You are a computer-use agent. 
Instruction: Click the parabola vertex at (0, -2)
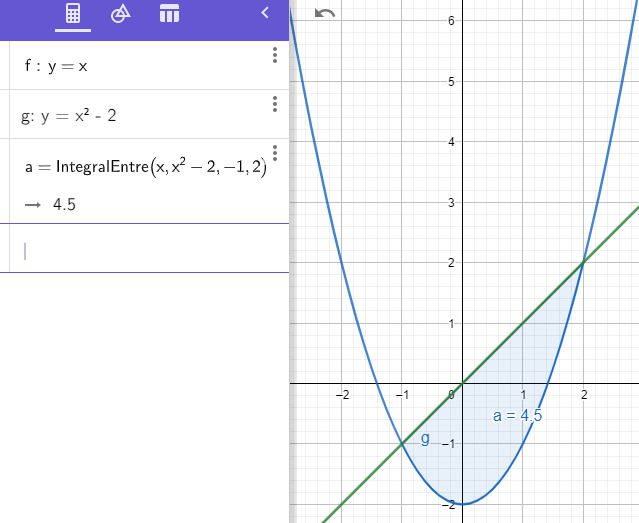[462, 504]
